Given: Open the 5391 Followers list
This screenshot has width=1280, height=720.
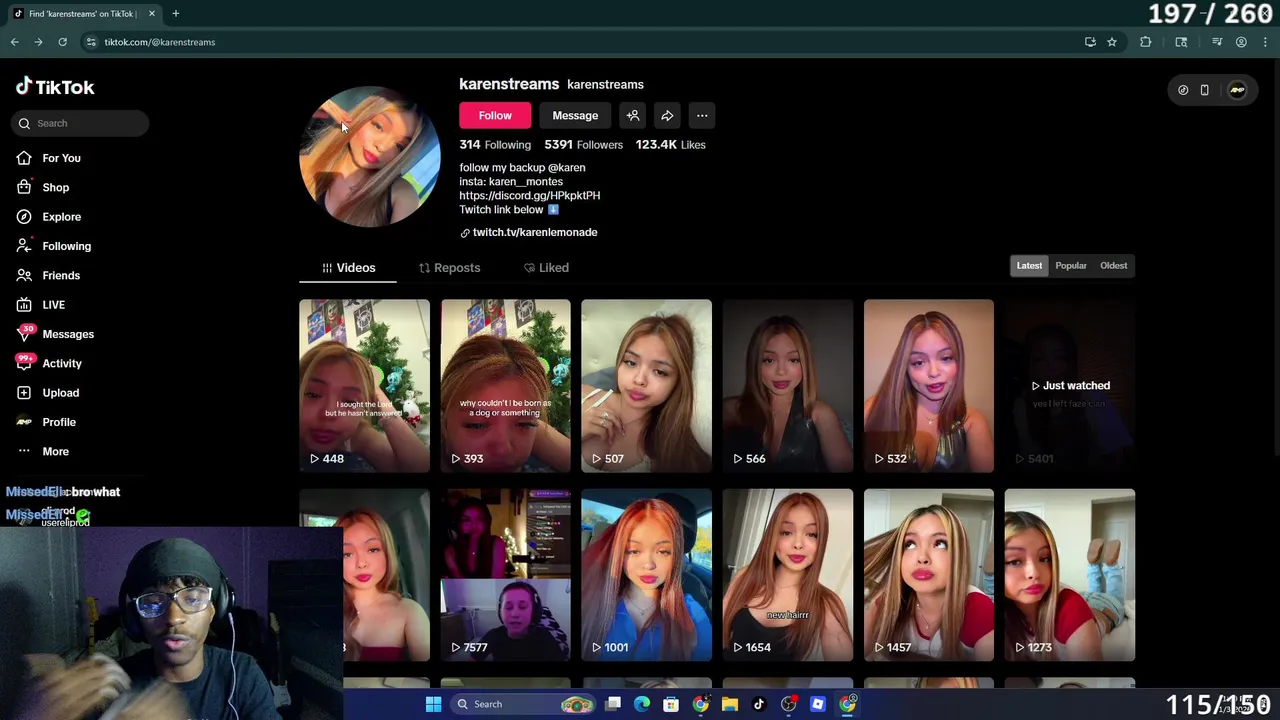Looking at the screenshot, I should [x=584, y=145].
